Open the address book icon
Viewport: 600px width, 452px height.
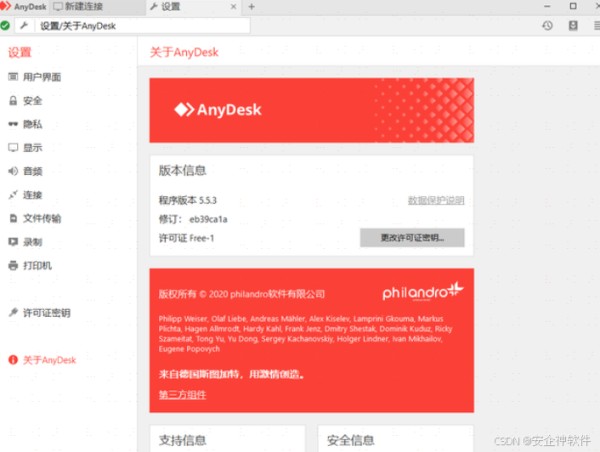coord(573,26)
